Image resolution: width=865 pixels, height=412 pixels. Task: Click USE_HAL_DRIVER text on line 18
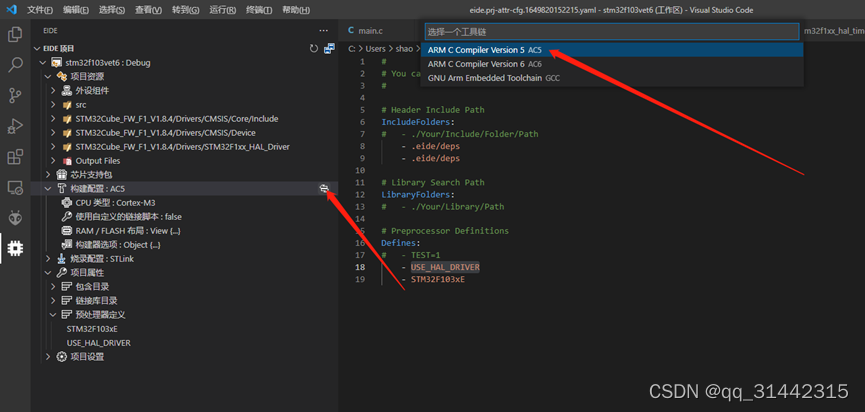pyautogui.click(x=445, y=267)
